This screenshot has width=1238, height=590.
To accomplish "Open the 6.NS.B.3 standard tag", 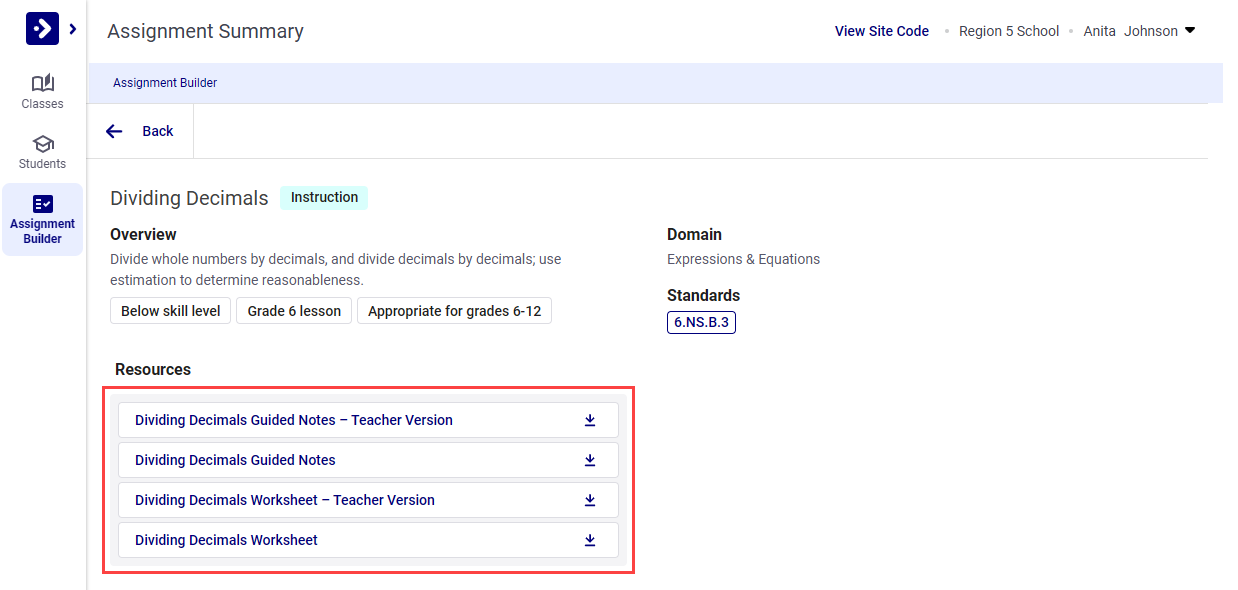I will (701, 322).
